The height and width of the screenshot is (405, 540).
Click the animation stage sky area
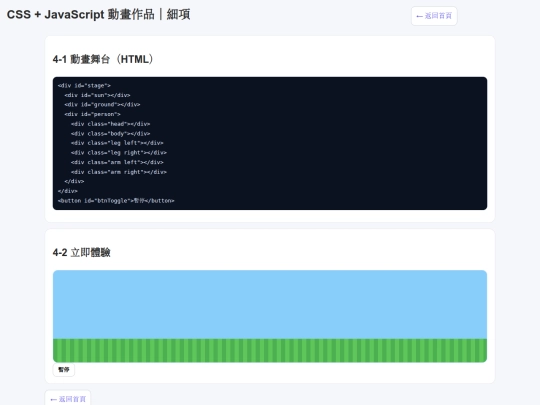click(270, 304)
